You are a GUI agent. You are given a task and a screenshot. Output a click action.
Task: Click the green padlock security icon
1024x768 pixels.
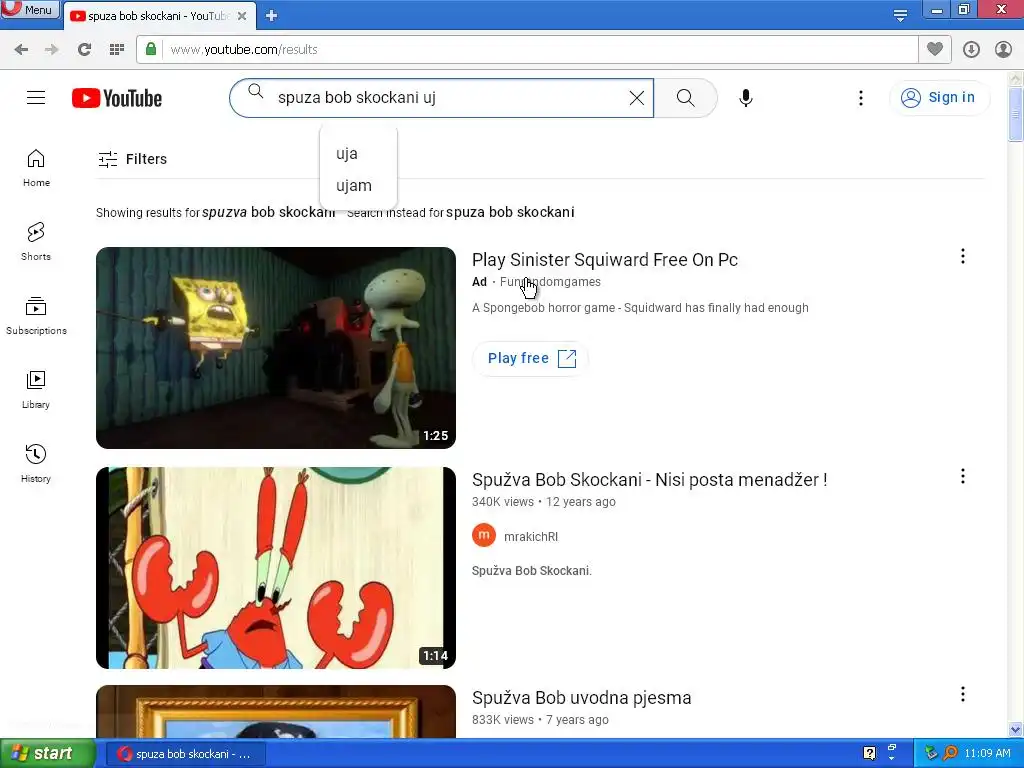coord(151,49)
